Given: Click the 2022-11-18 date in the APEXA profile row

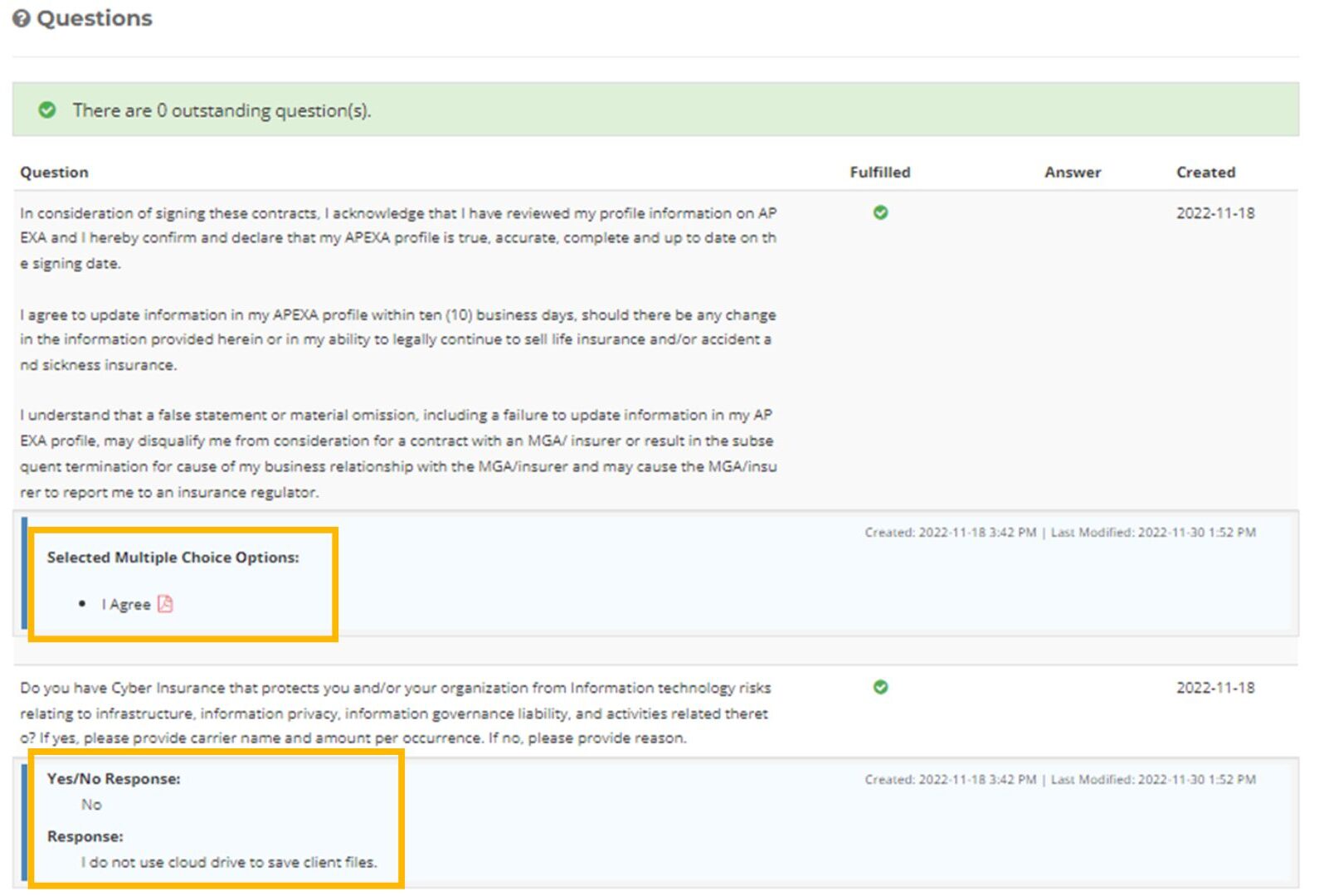Looking at the screenshot, I should (1215, 213).
